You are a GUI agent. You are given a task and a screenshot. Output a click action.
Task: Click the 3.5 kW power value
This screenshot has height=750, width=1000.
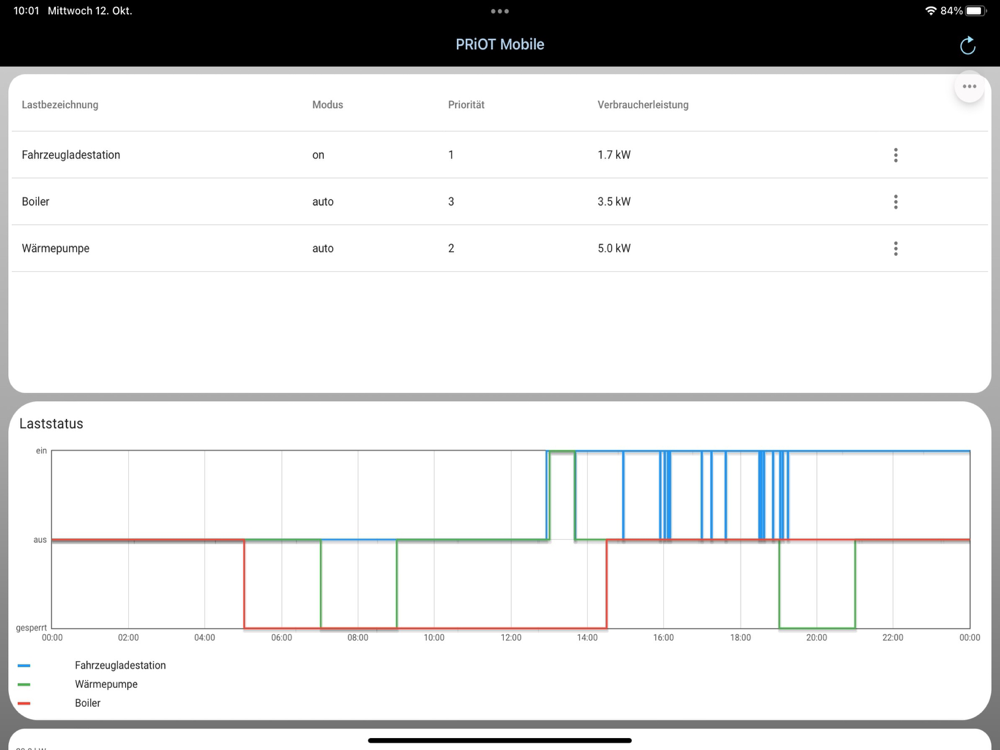(614, 202)
